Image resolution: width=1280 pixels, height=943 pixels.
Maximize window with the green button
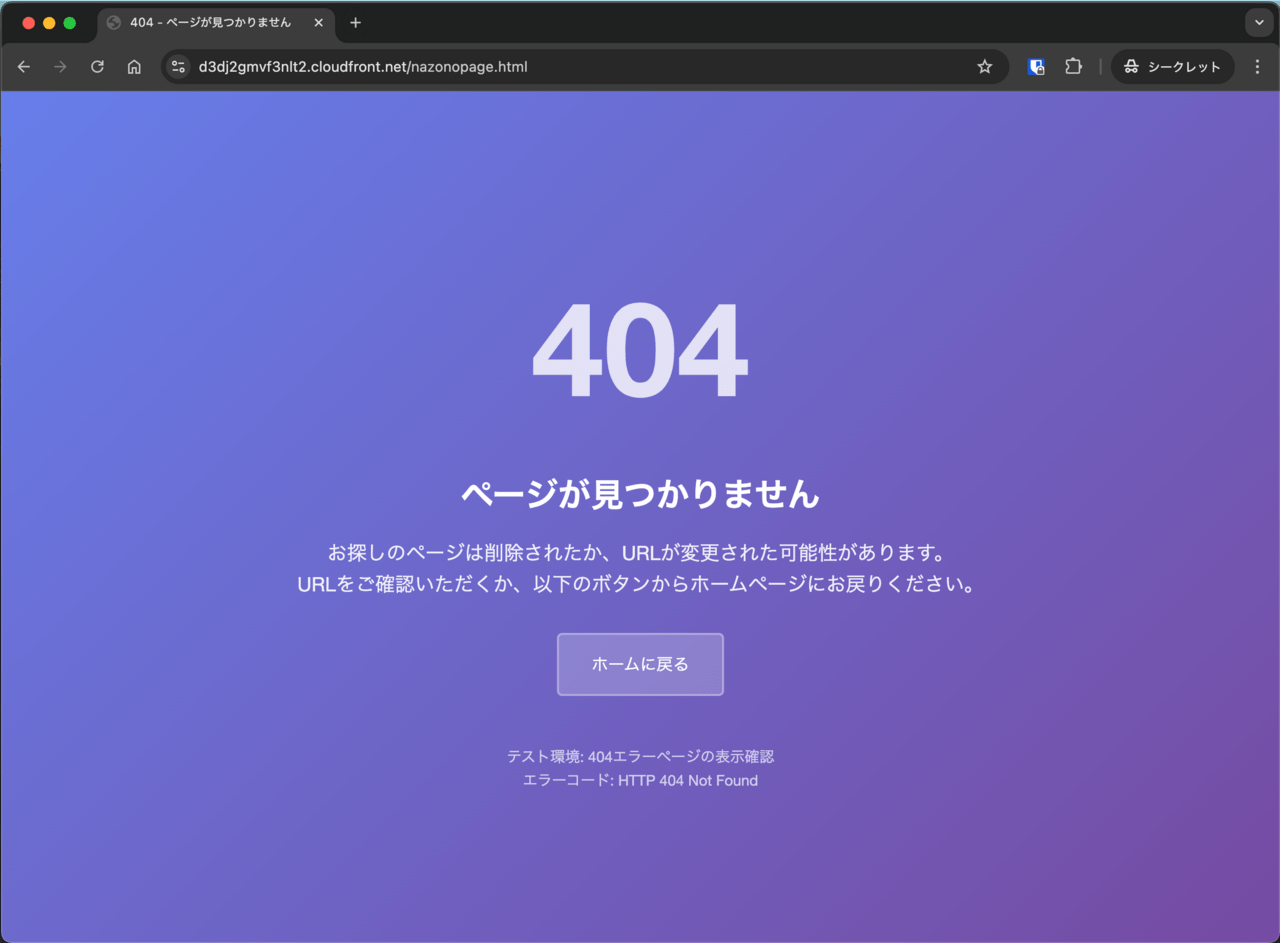(x=70, y=23)
